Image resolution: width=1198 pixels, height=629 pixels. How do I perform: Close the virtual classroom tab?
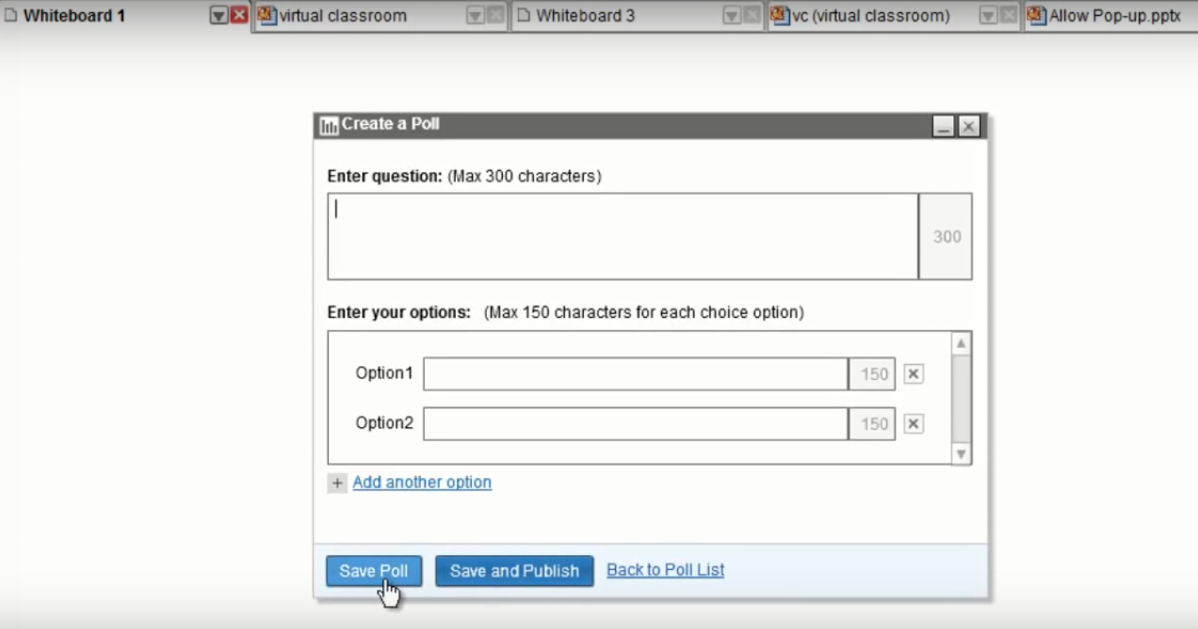(x=495, y=15)
